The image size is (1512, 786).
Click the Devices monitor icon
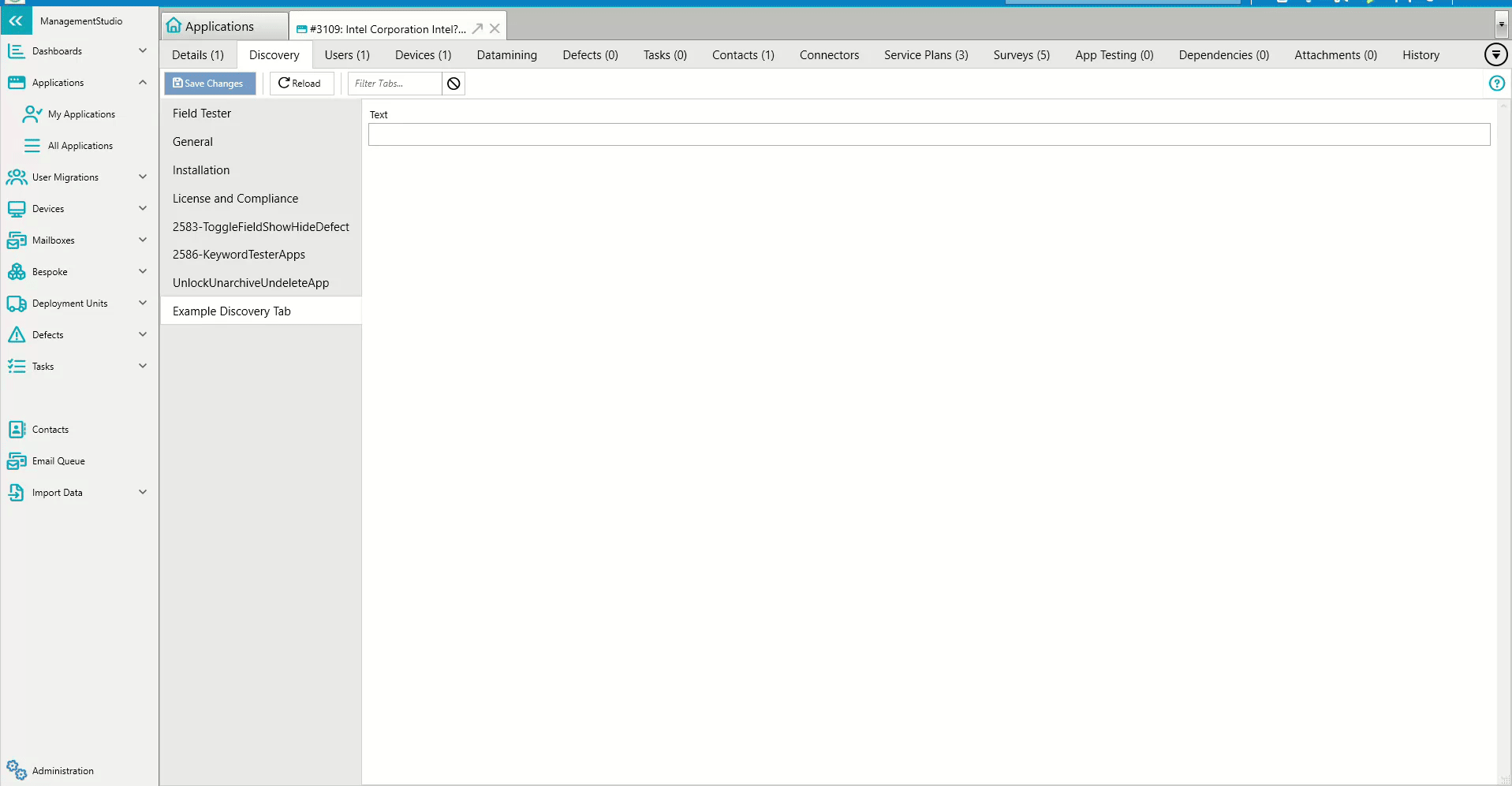pos(16,209)
